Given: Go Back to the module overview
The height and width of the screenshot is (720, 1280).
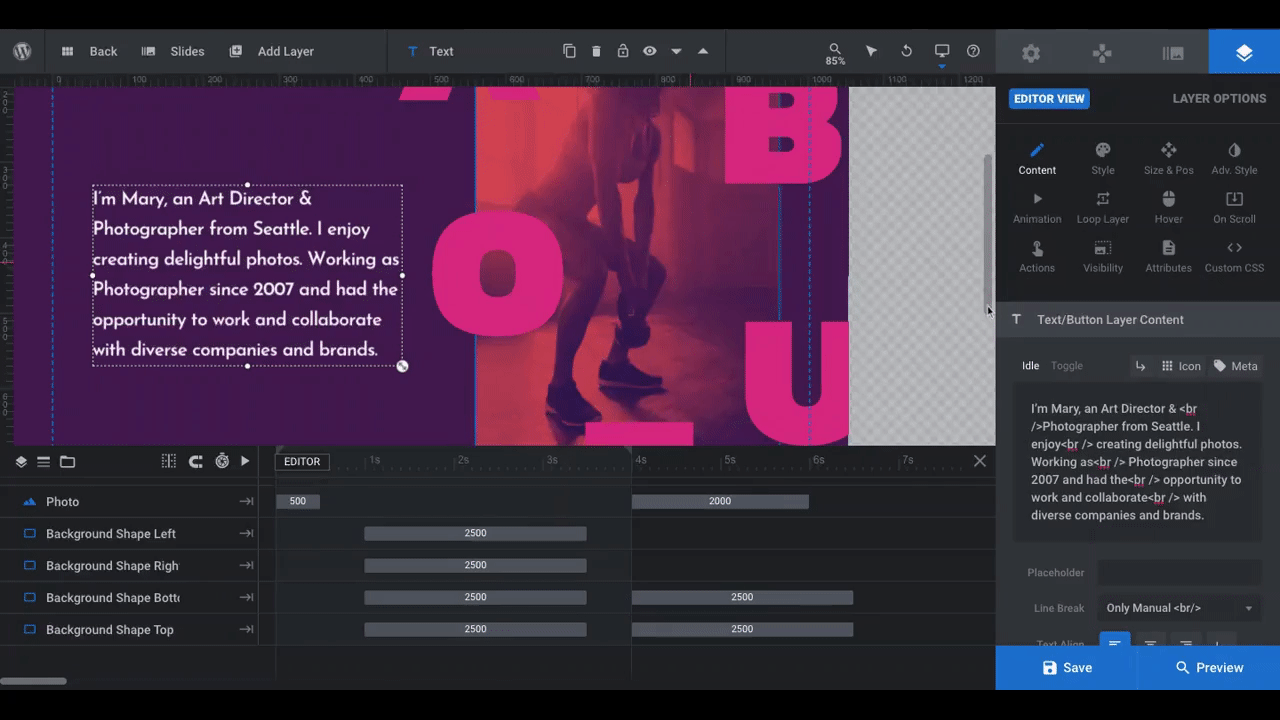Looking at the screenshot, I should coord(89,51).
